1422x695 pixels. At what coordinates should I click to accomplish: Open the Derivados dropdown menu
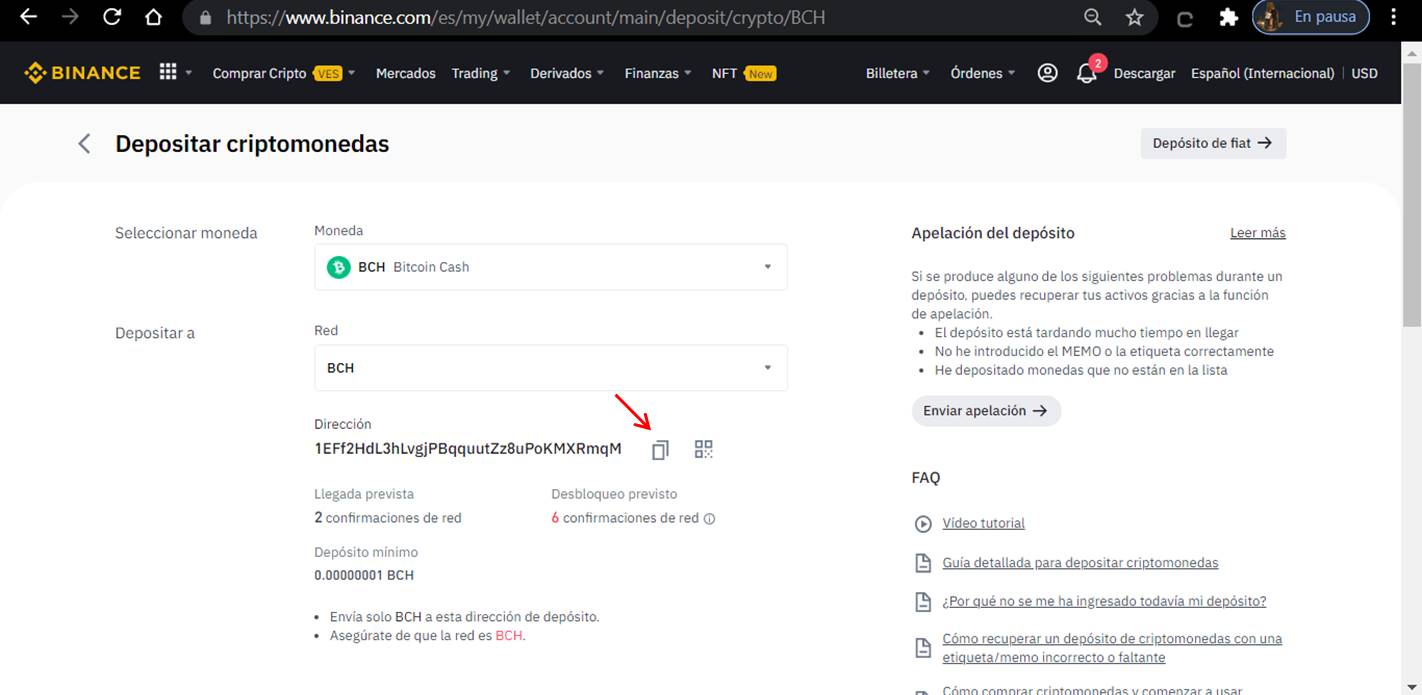[x=567, y=73]
